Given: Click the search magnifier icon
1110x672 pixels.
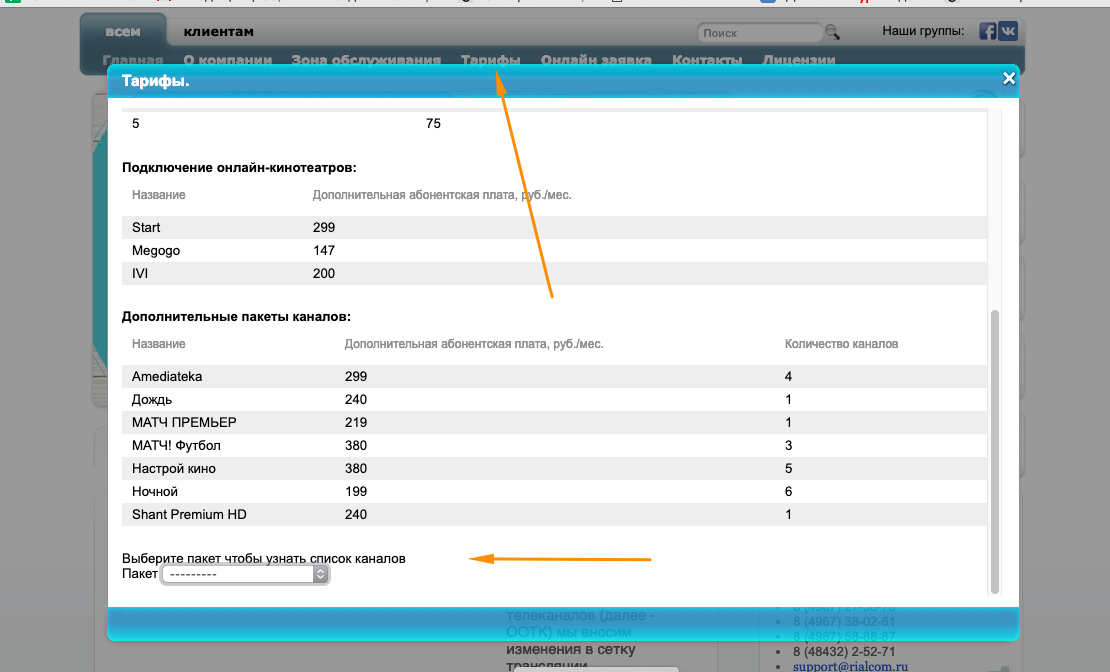Looking at the screenshot, I should point(832,32).
